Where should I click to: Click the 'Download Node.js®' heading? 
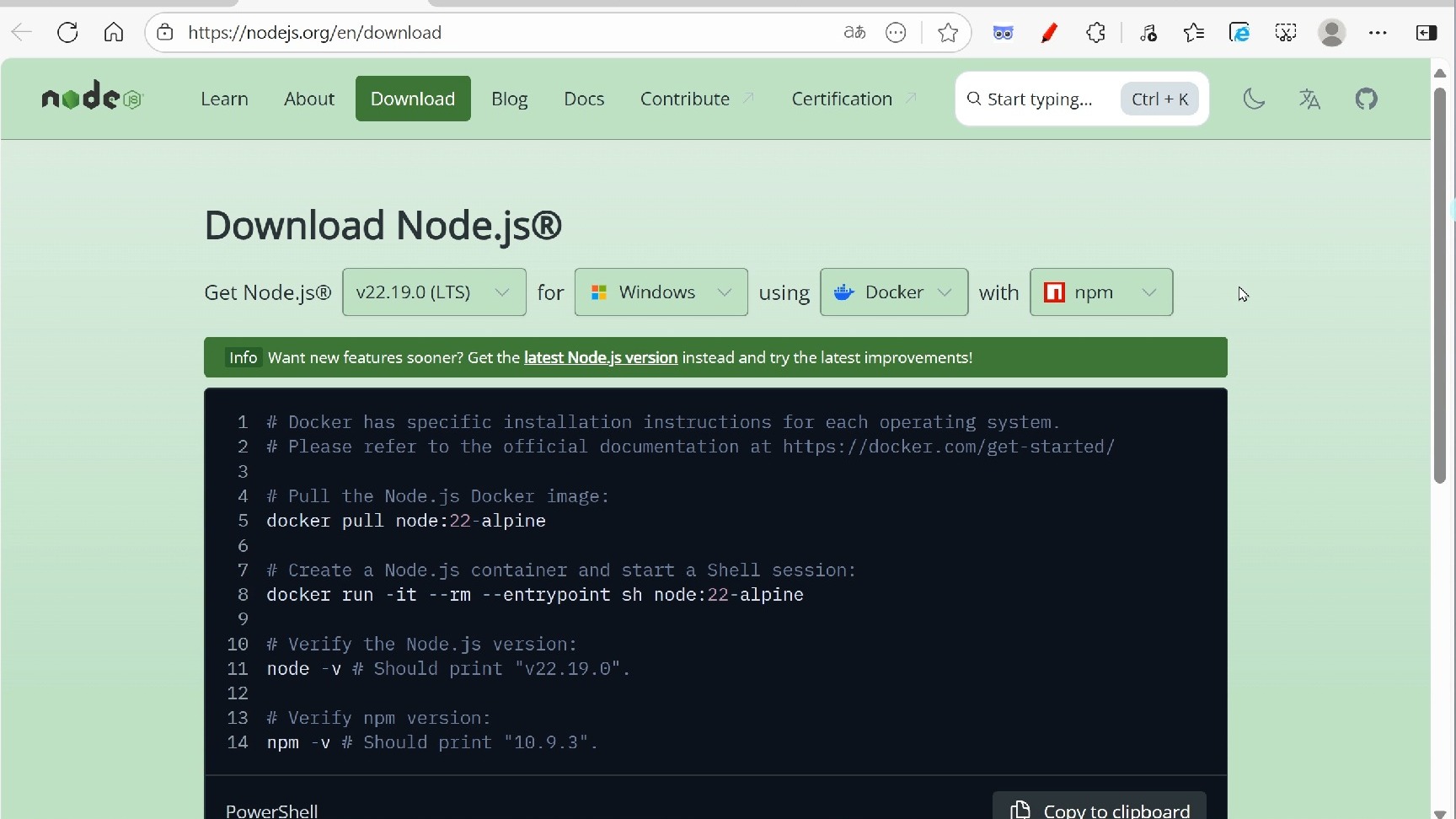tap(383, 225)
